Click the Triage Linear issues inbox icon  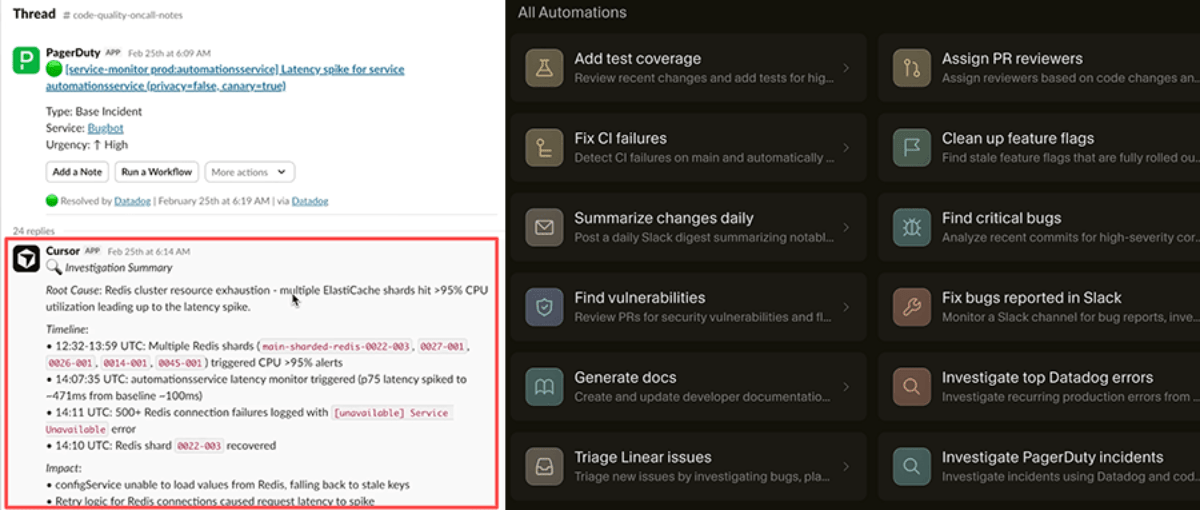coord(544,466)
